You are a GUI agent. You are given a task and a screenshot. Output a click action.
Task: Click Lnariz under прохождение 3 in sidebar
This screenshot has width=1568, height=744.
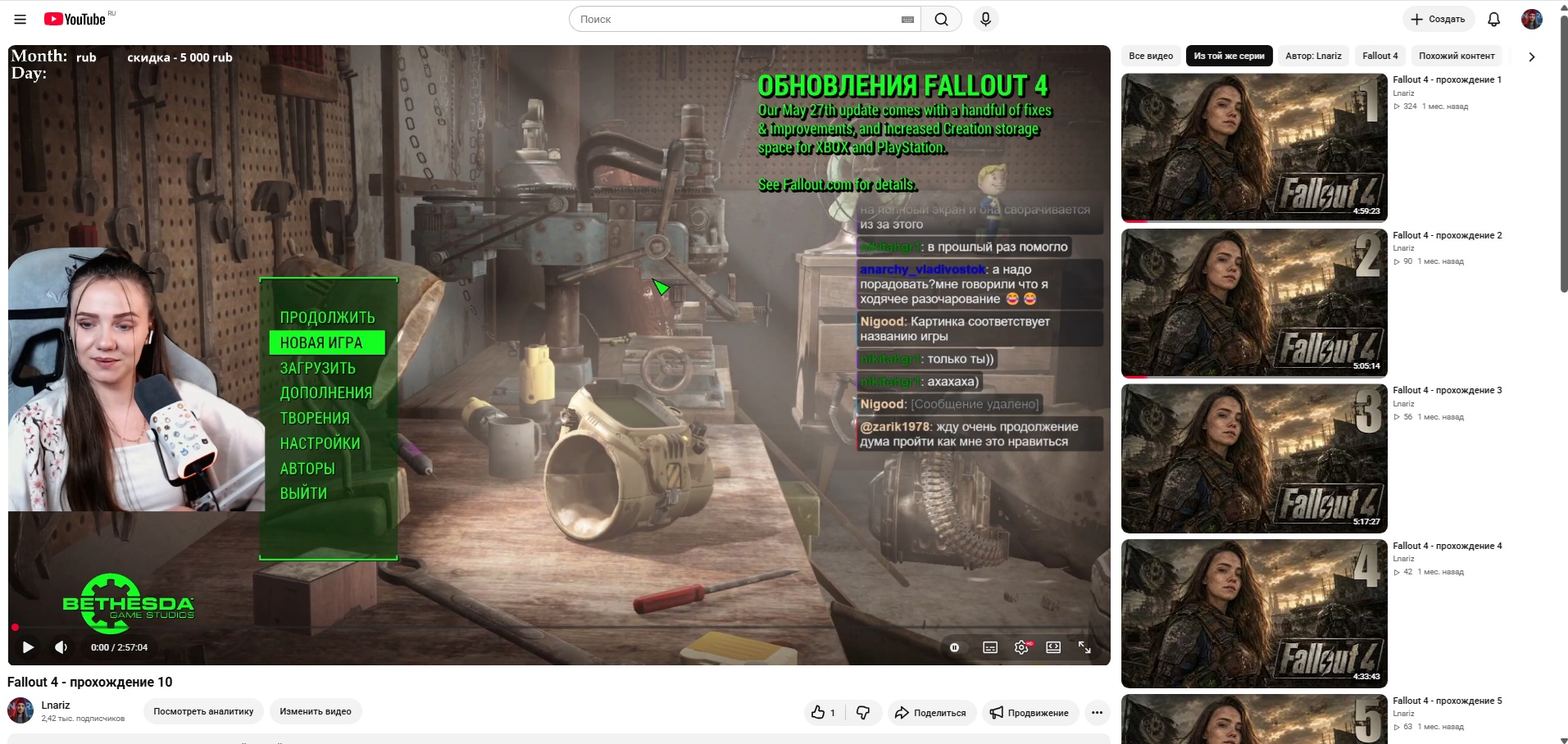(x=1403, y=404)
